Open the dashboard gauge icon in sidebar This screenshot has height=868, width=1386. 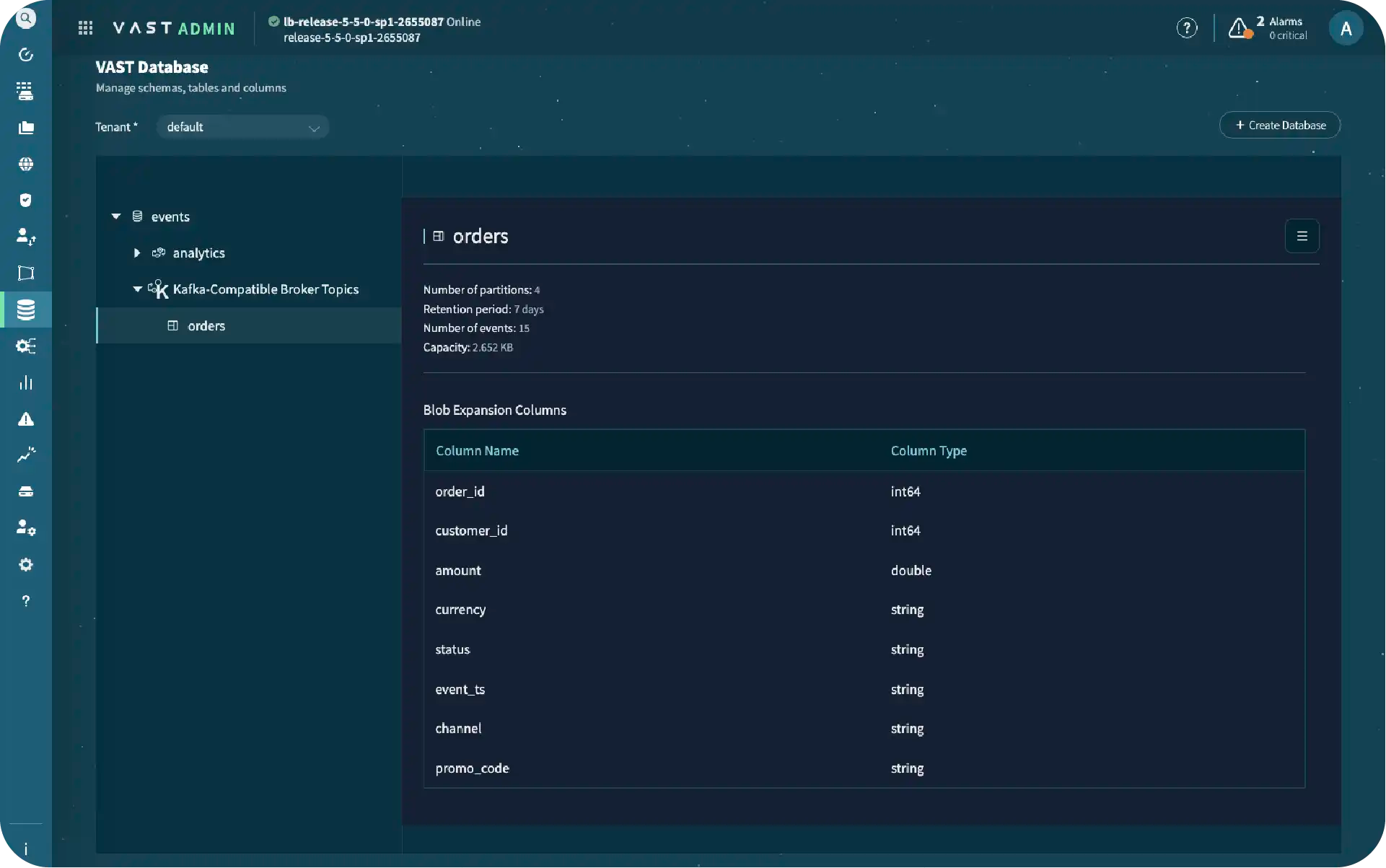(26, 55)
